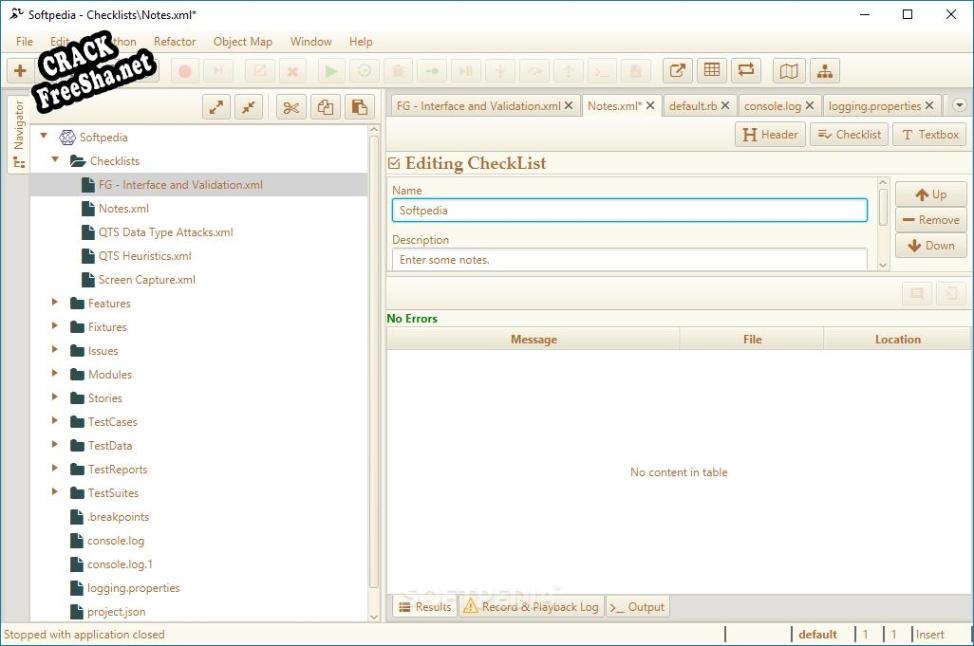The width and height of the screenshot is (974, 646).
Task: Click the scissors cut icon
Action: click(x=291, y=107)
